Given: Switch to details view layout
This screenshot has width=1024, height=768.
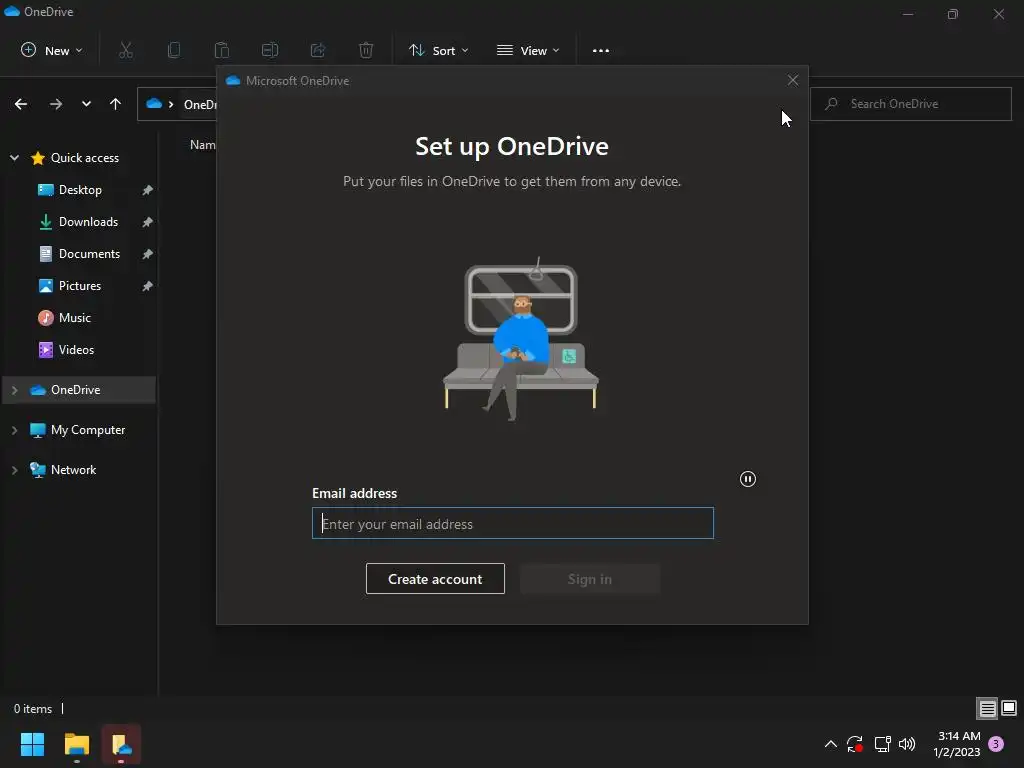Looking at the screenshot, I should pos(987,708).
